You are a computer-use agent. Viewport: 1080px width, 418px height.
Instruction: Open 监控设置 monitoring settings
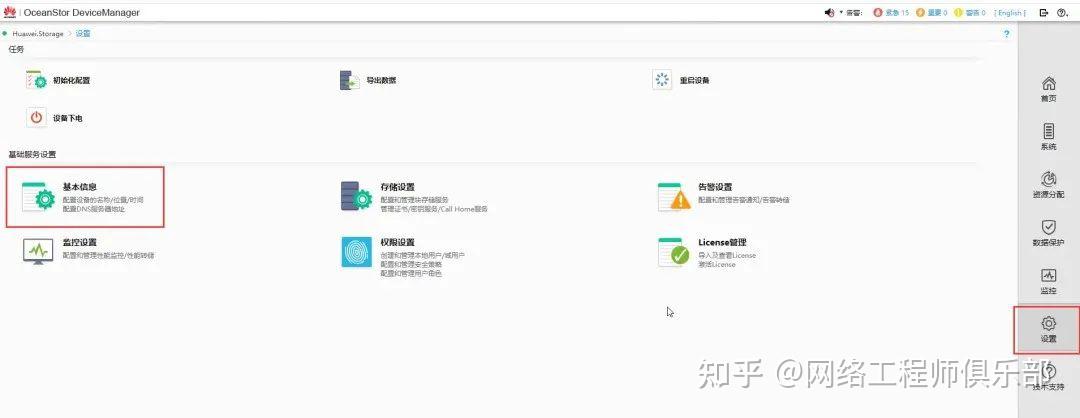click(88, 251)
